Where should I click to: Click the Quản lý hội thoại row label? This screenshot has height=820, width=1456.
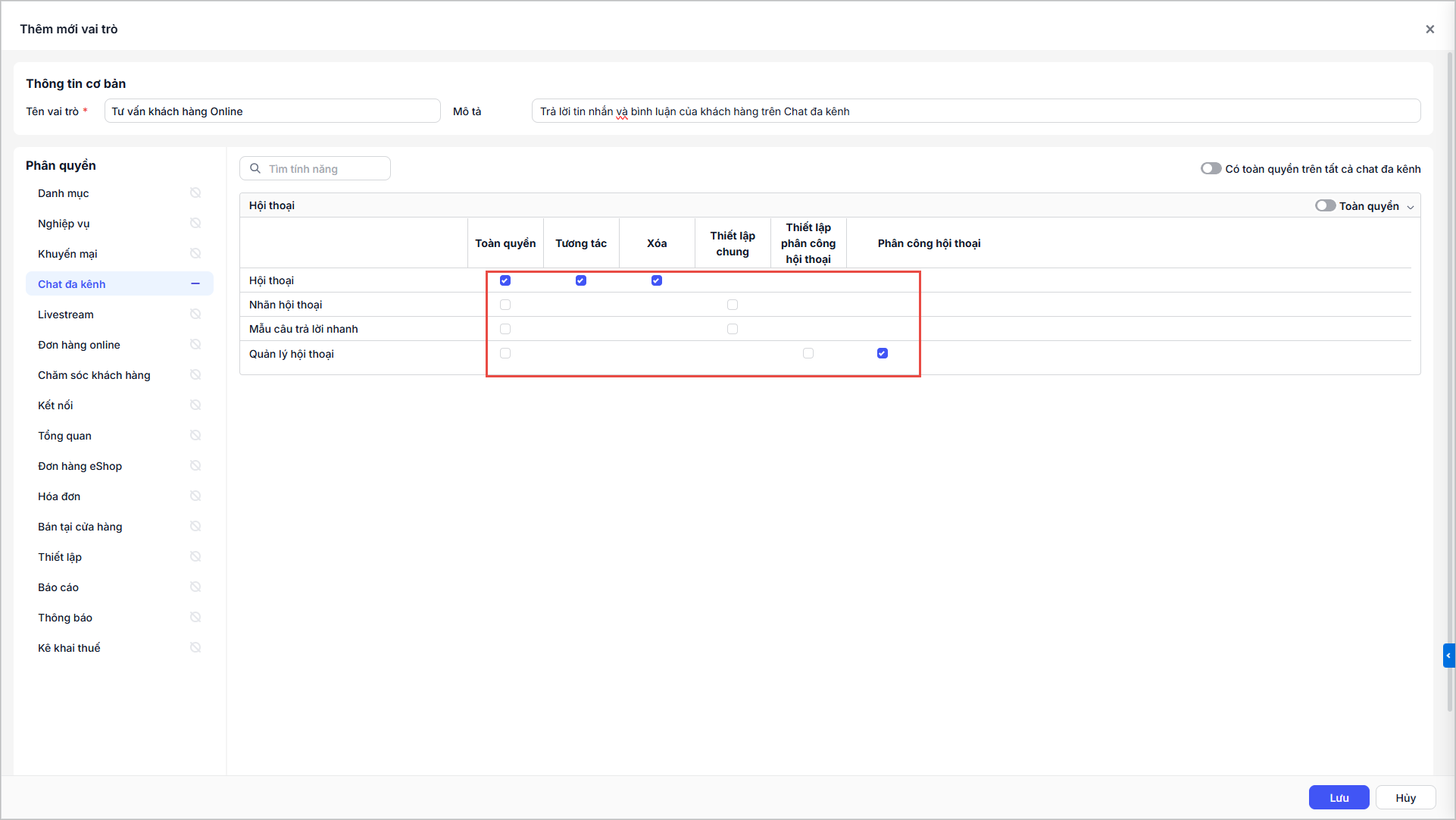tap(292, 354)
